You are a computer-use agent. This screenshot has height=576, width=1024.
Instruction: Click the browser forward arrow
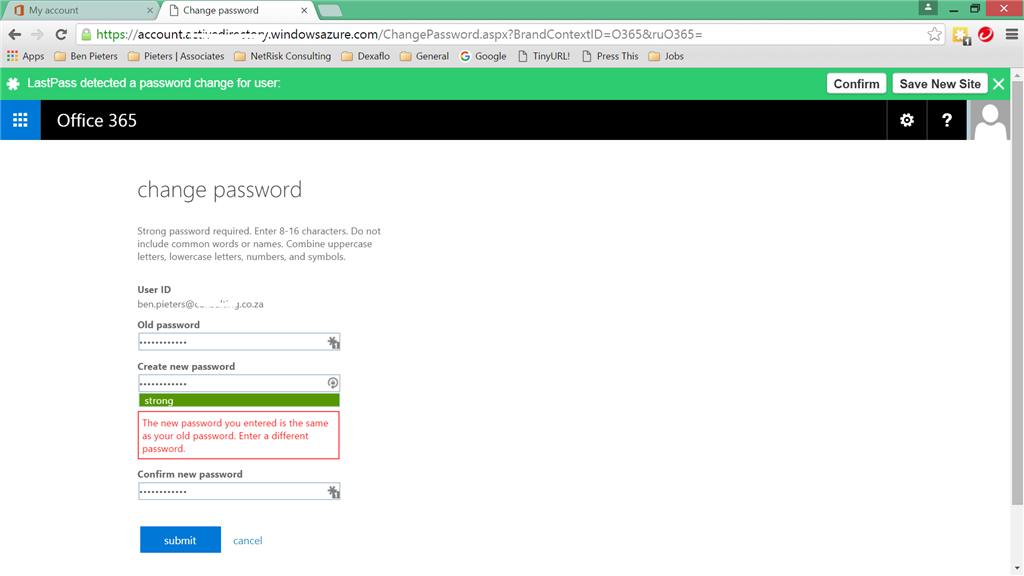(37, 35)
